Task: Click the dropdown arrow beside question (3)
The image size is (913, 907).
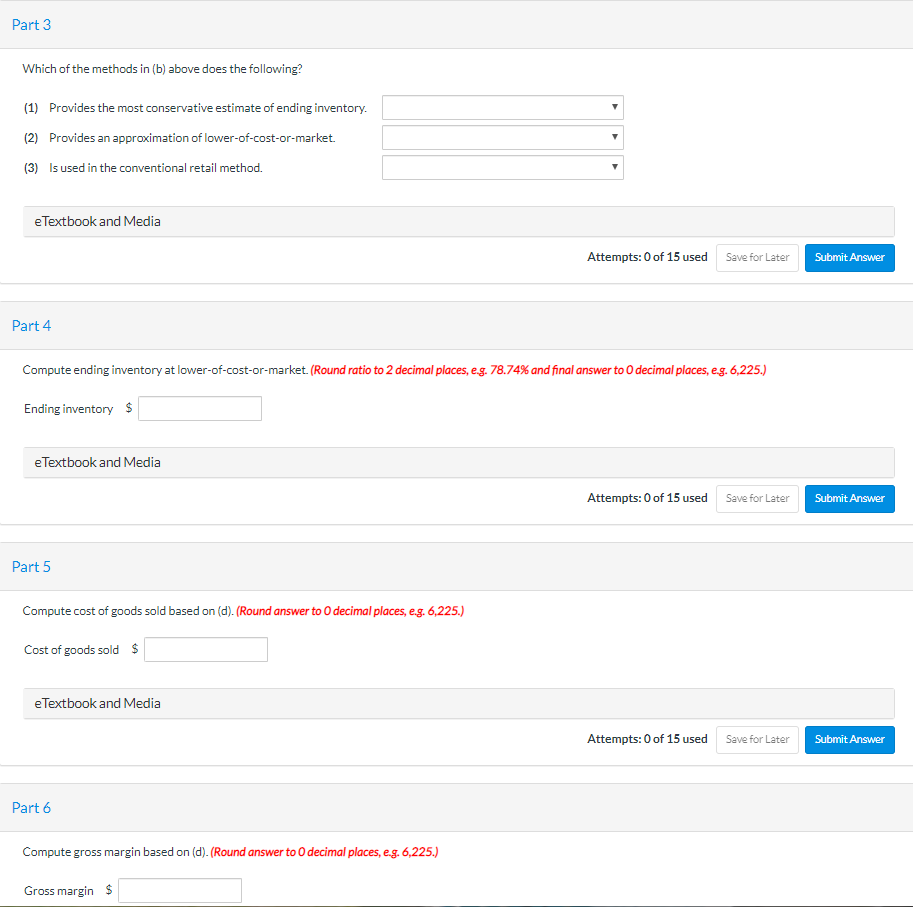Action: (x=614, y=167)
